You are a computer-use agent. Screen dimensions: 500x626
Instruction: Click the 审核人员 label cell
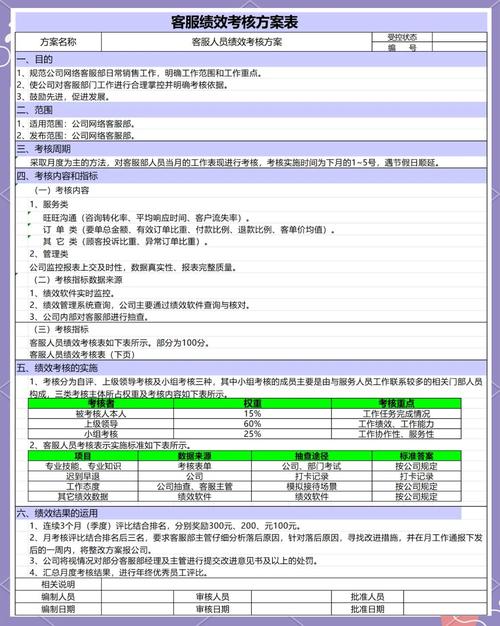[212, 597]
